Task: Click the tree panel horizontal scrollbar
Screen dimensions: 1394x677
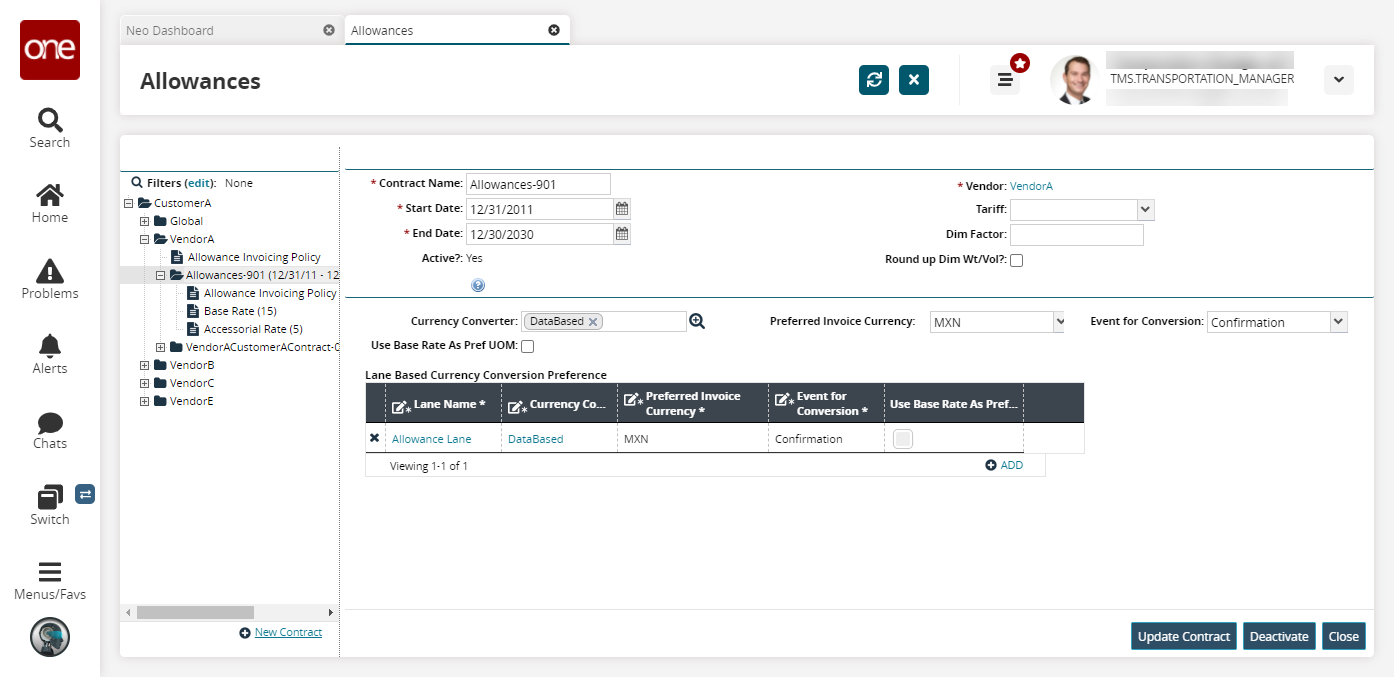Action: [195, 612]
